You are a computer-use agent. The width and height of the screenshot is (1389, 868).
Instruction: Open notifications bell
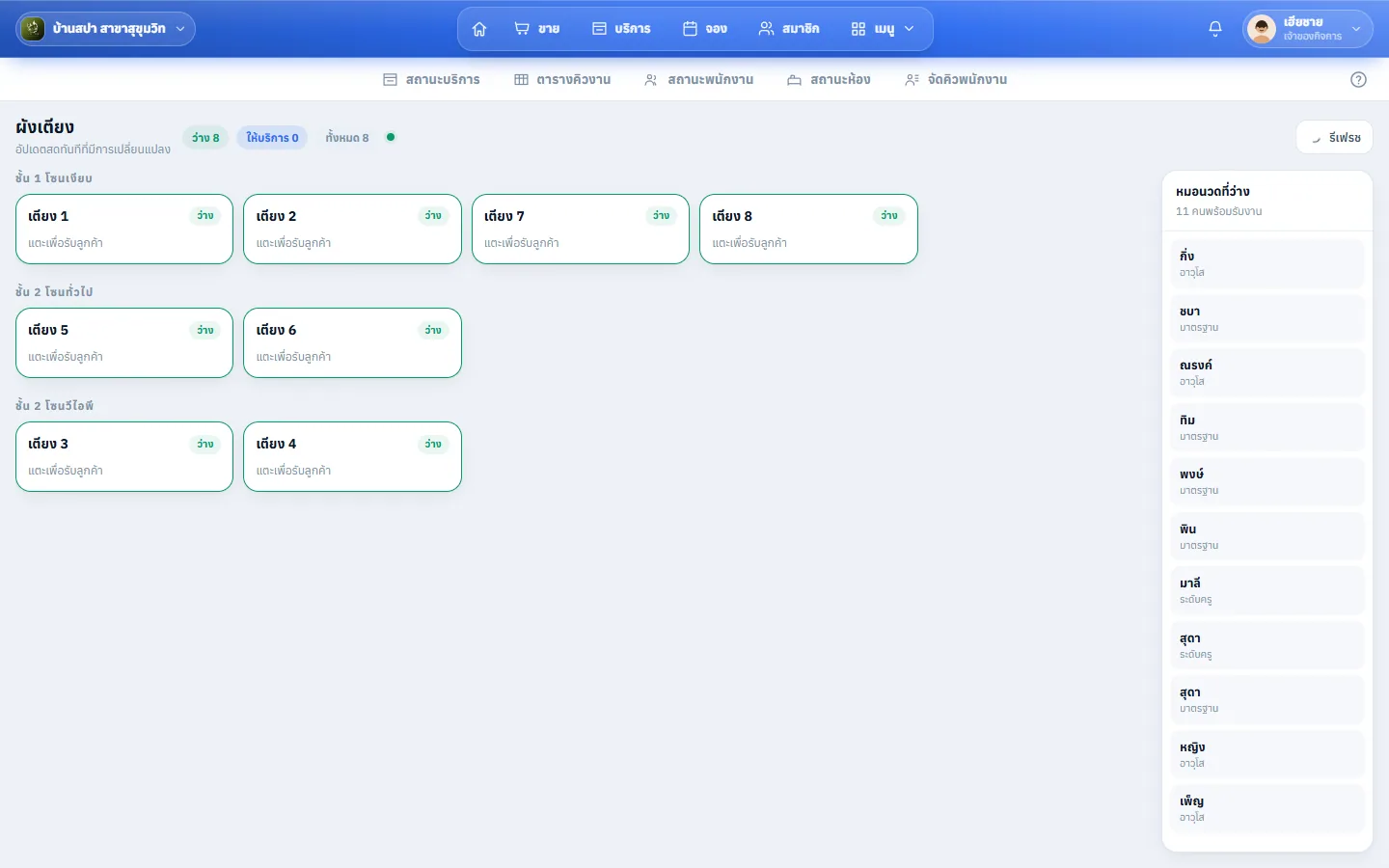(x=1215, y=29)
